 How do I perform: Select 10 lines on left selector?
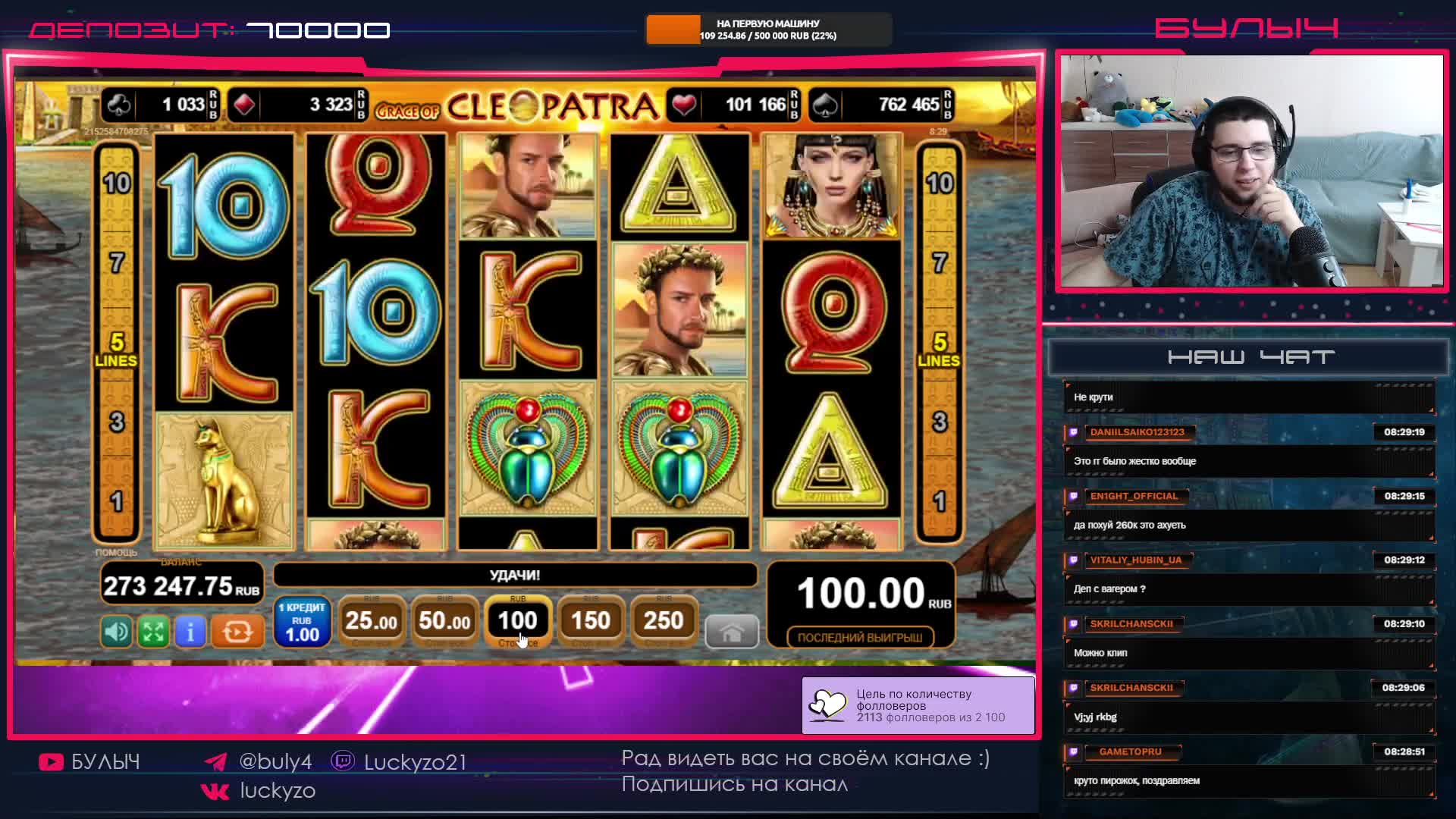pyautogui.click(x=117, y=183)
